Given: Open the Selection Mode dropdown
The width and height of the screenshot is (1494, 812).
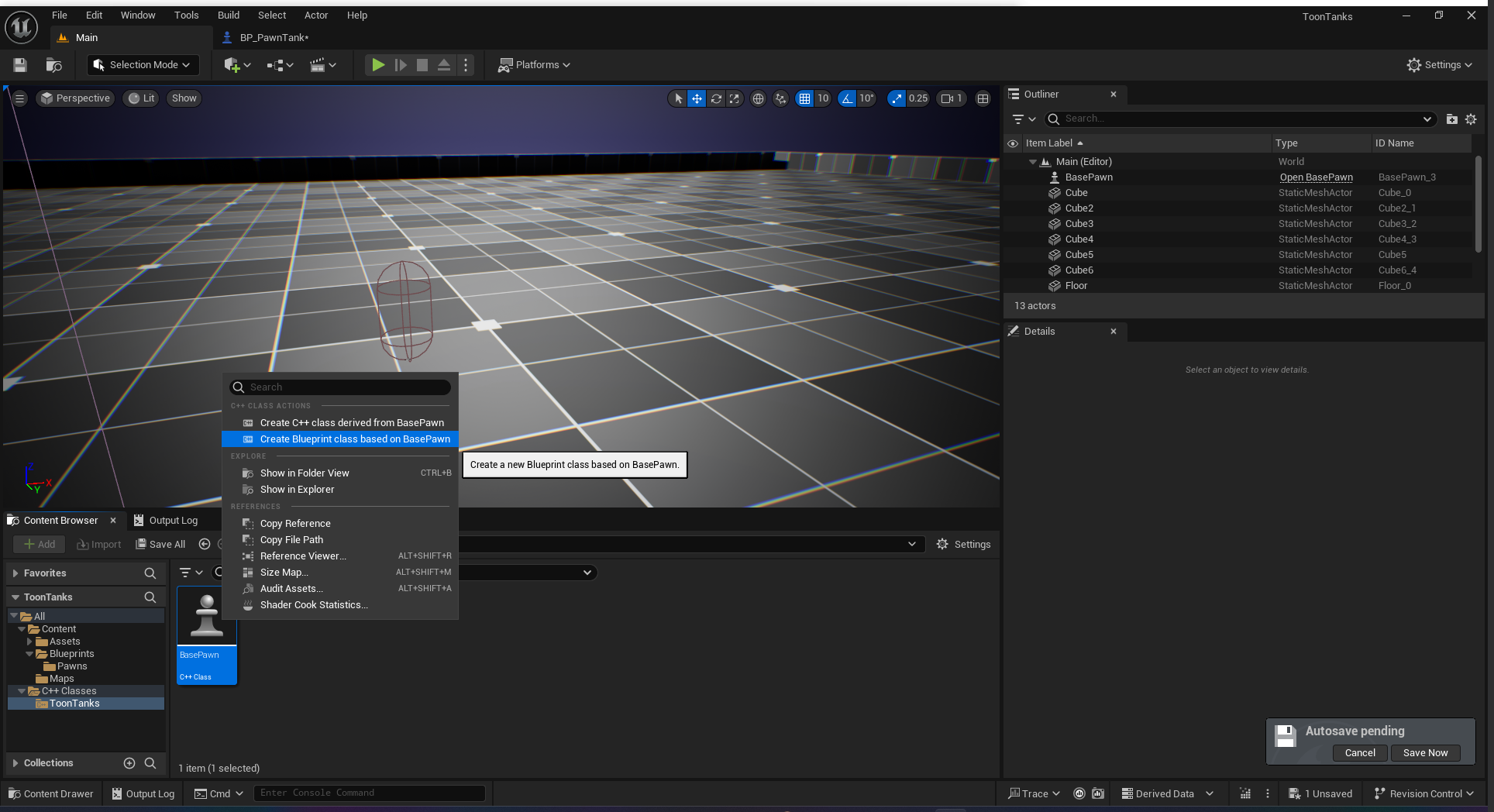Looking at the screenshot, I should tap(143, 65).
